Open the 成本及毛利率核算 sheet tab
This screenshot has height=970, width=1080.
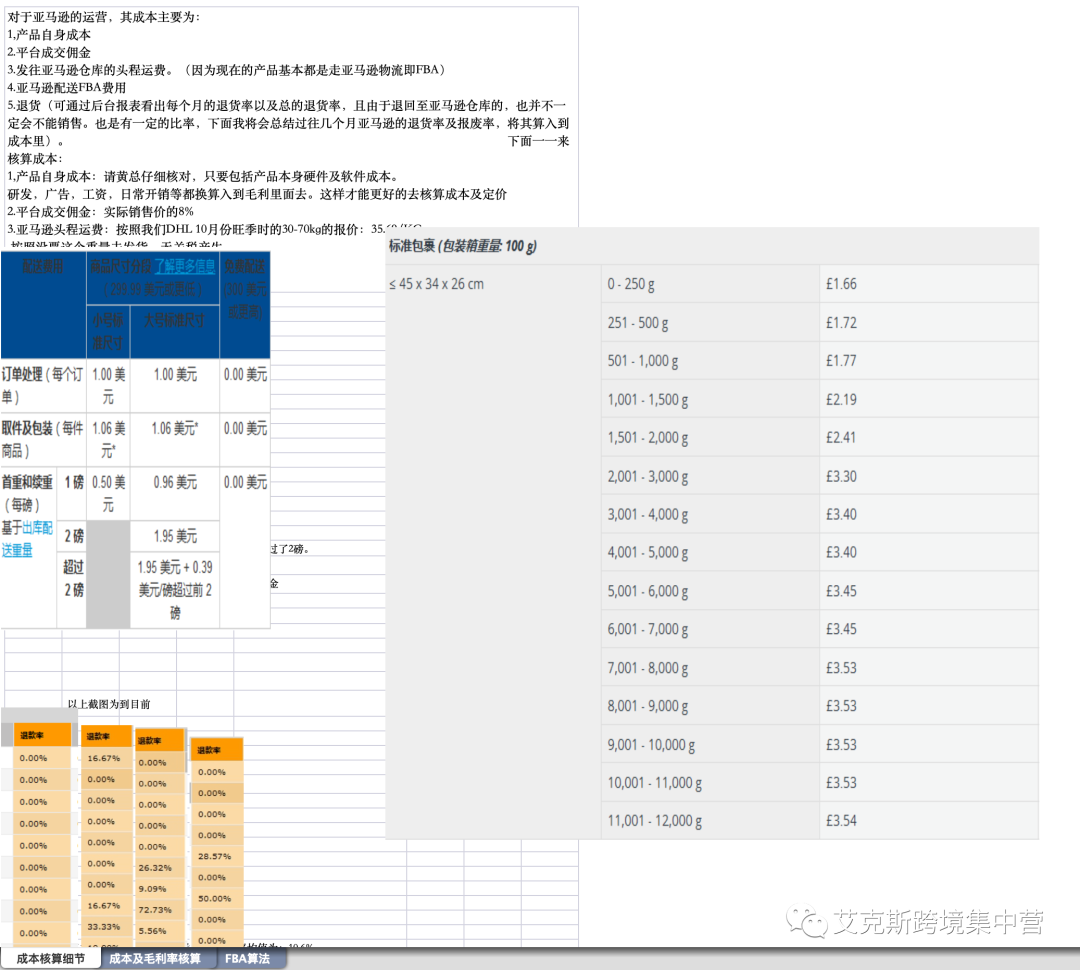click(155, 958)
